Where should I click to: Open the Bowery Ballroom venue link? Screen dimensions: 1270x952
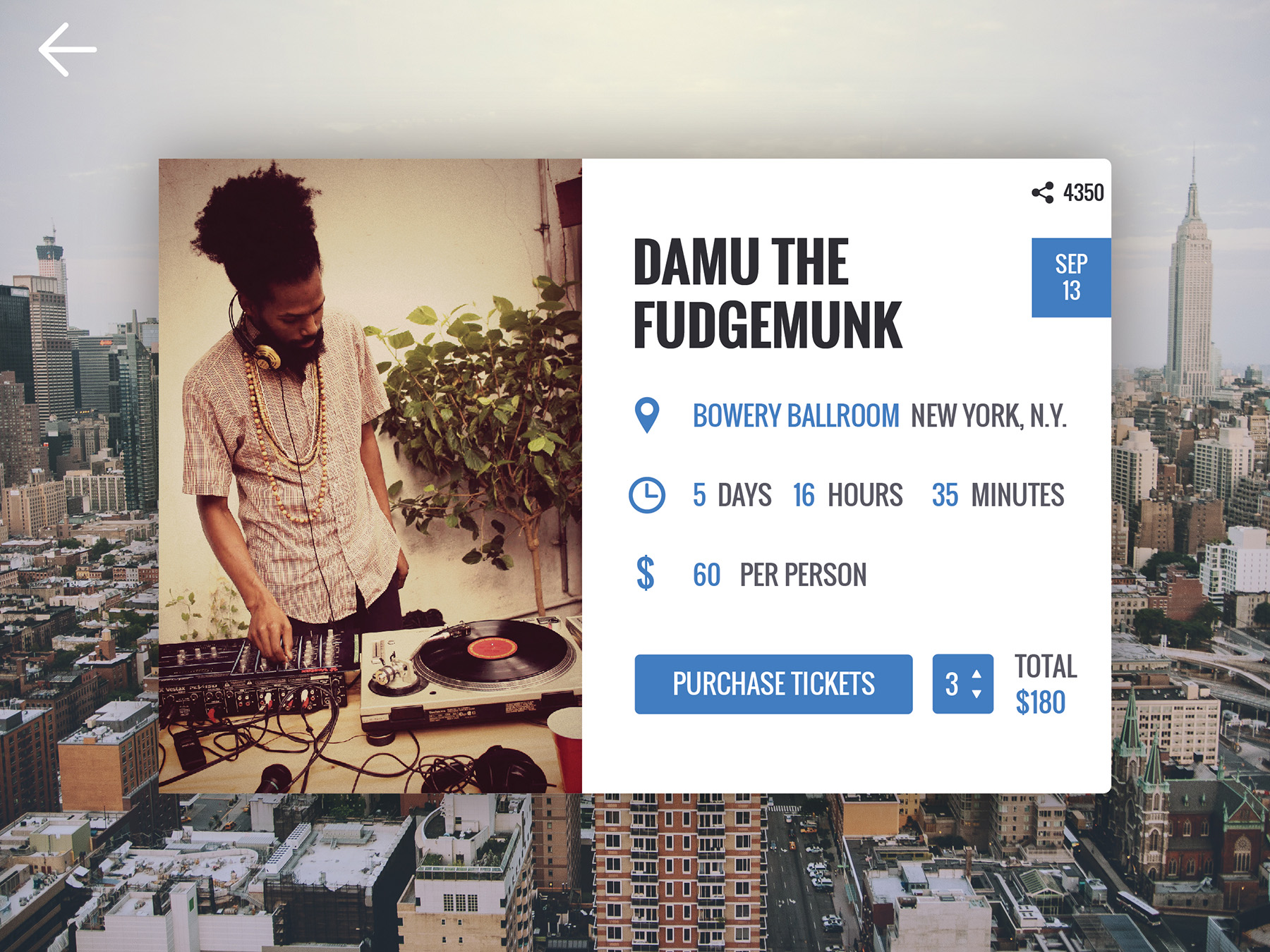point(796,415)
